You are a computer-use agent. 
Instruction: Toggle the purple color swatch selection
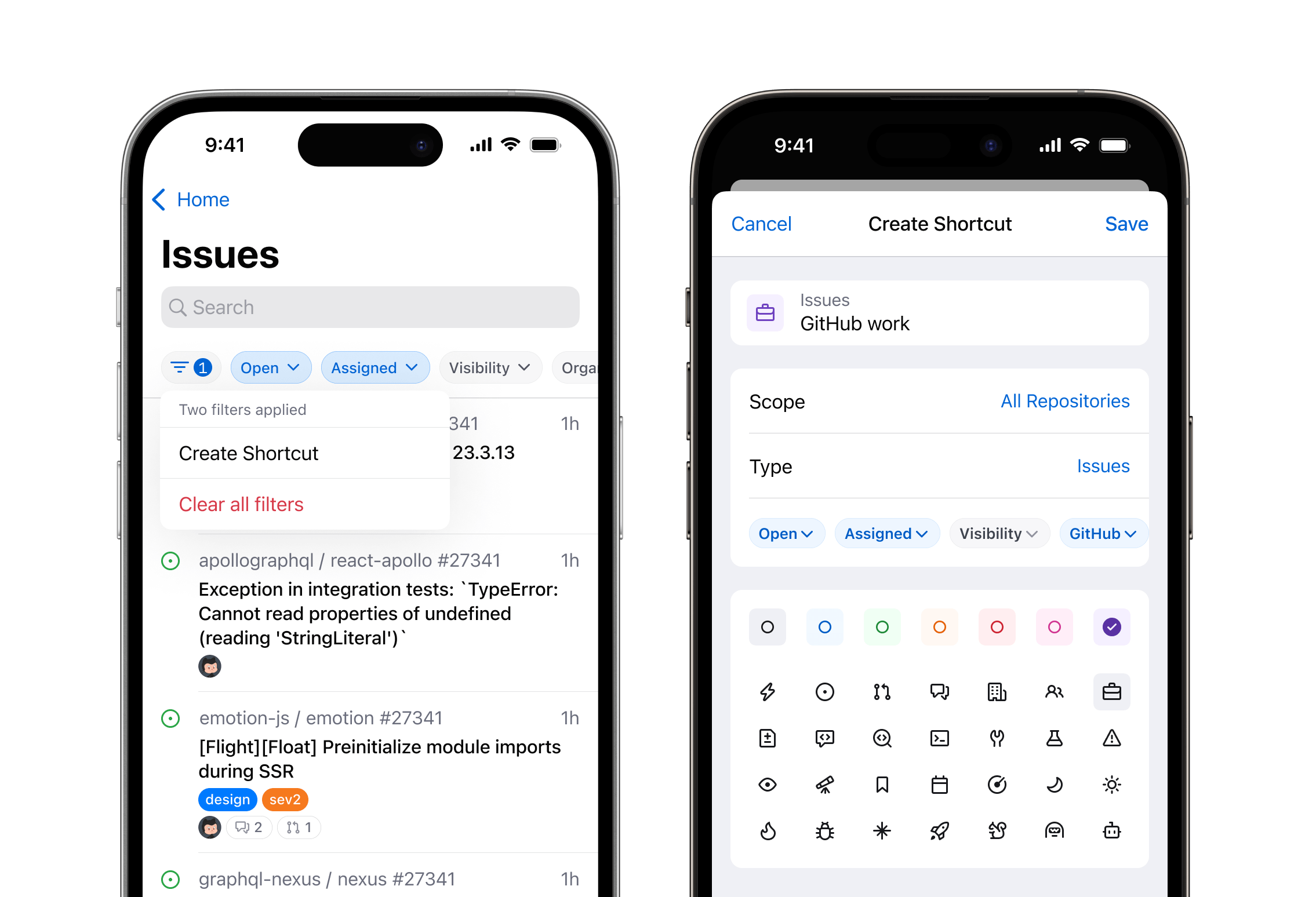pos(1111,627)
